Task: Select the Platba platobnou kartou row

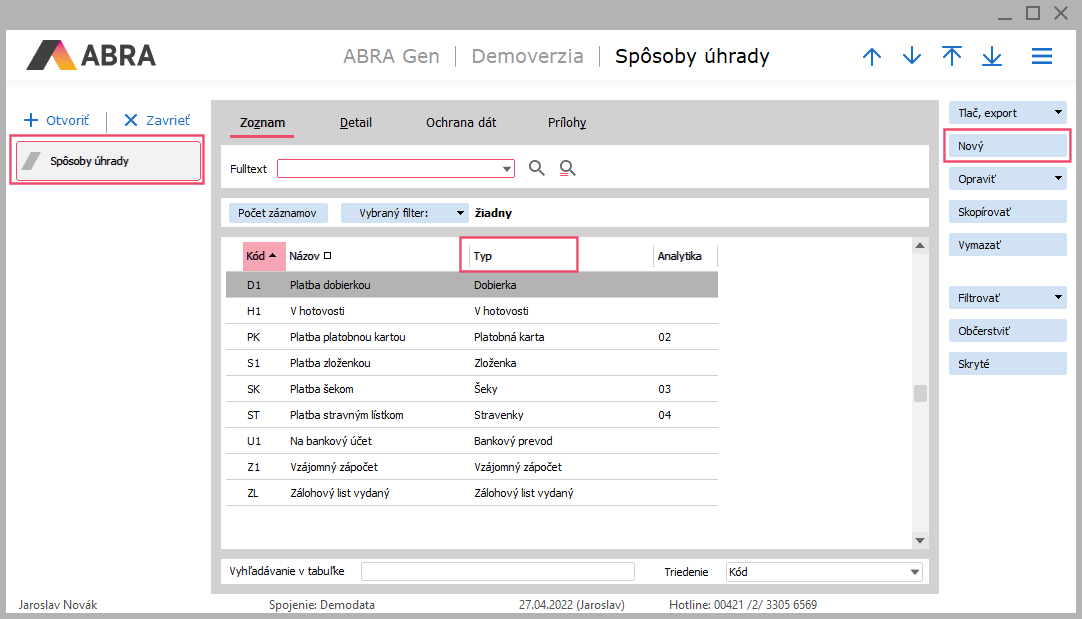Action: click(x=348, y=337)
